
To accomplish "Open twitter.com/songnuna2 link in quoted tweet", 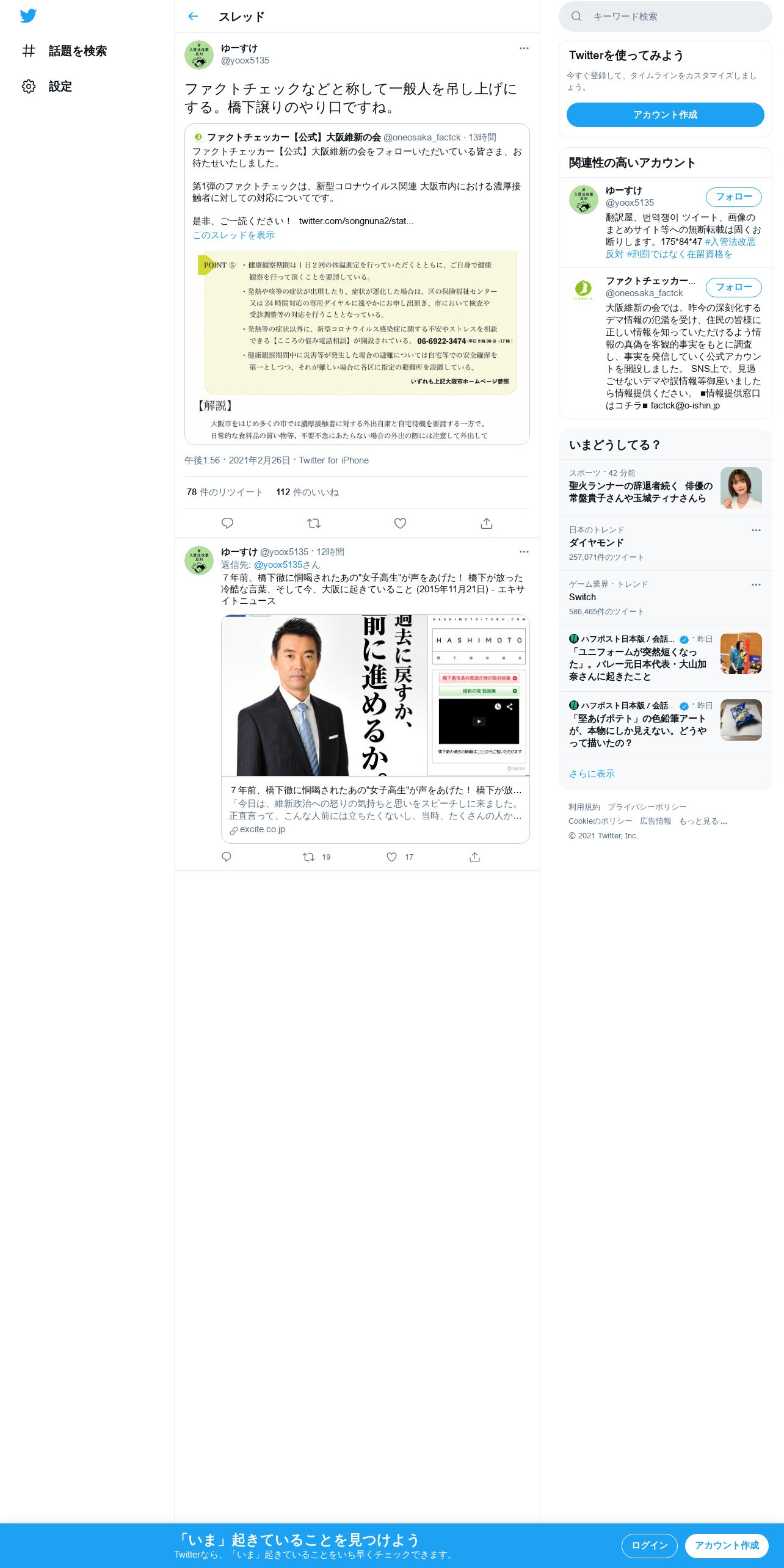I will click(356, 221).
